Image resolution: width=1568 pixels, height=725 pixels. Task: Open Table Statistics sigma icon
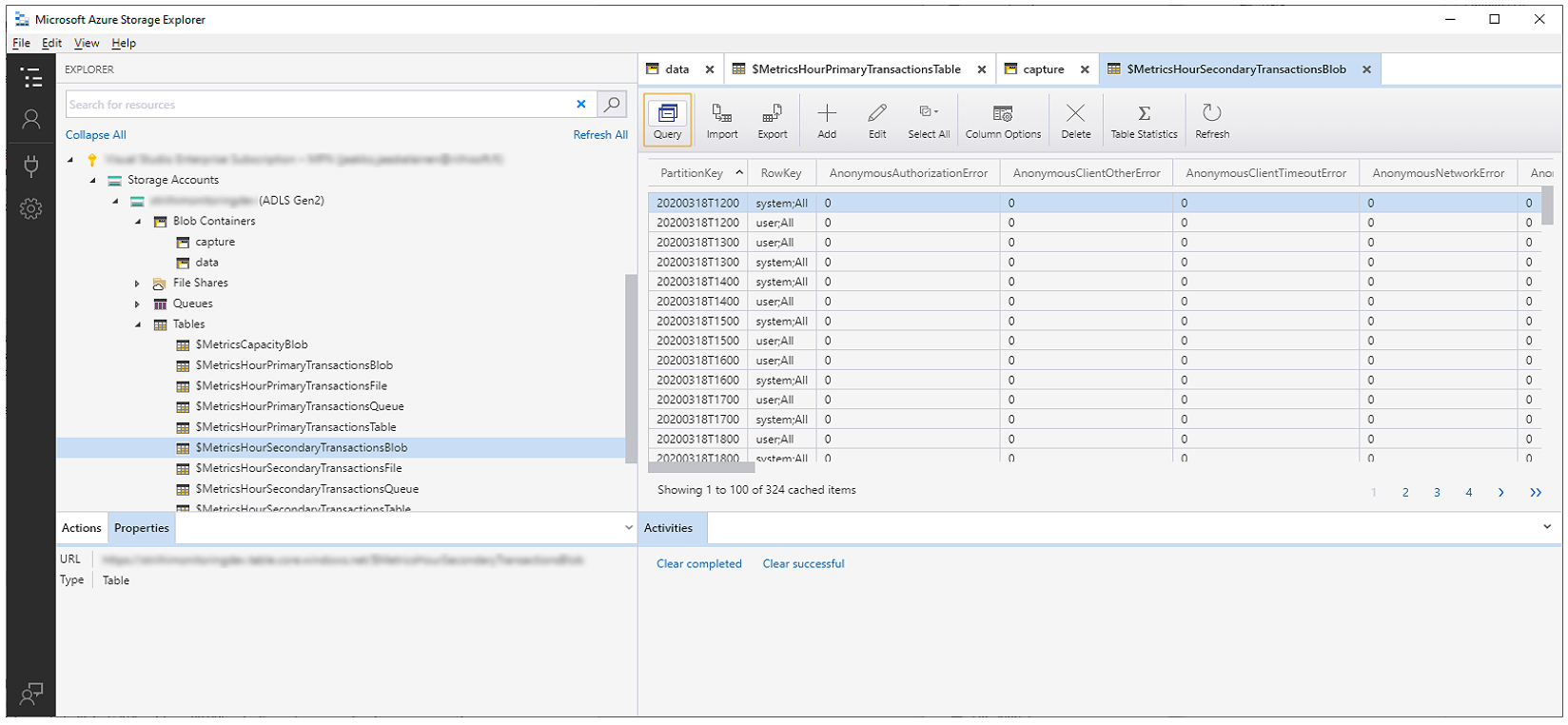pos(1145,121)
